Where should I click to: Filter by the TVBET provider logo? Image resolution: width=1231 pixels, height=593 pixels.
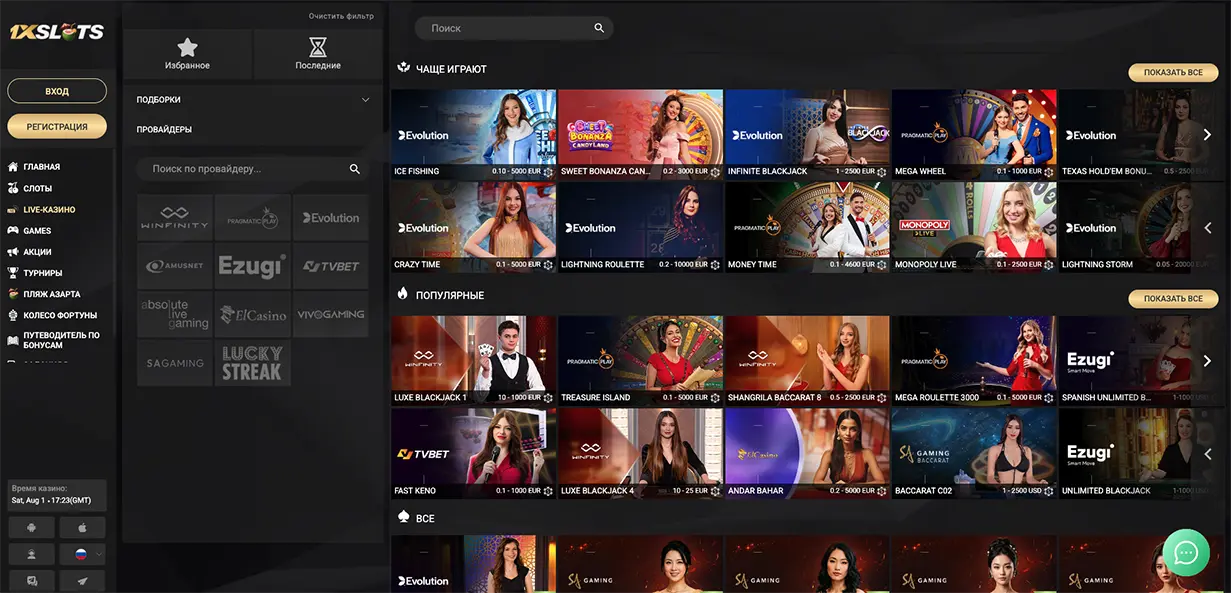[330, 266]
